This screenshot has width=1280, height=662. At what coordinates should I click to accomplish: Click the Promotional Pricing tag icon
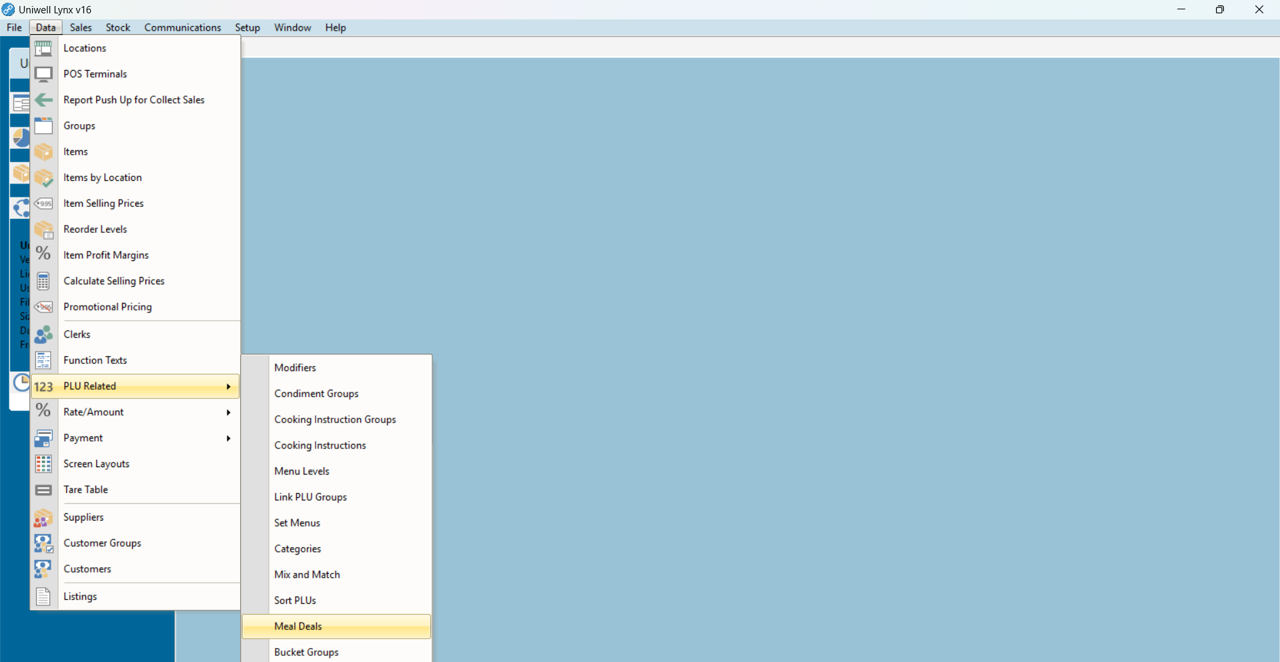[x=43, y=307]
